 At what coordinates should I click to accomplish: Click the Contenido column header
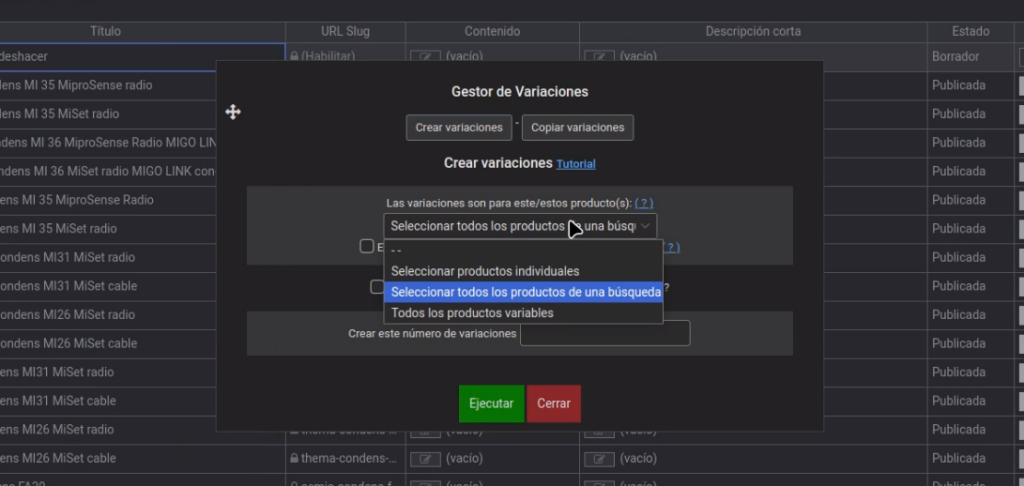click(x=492, y=31)
